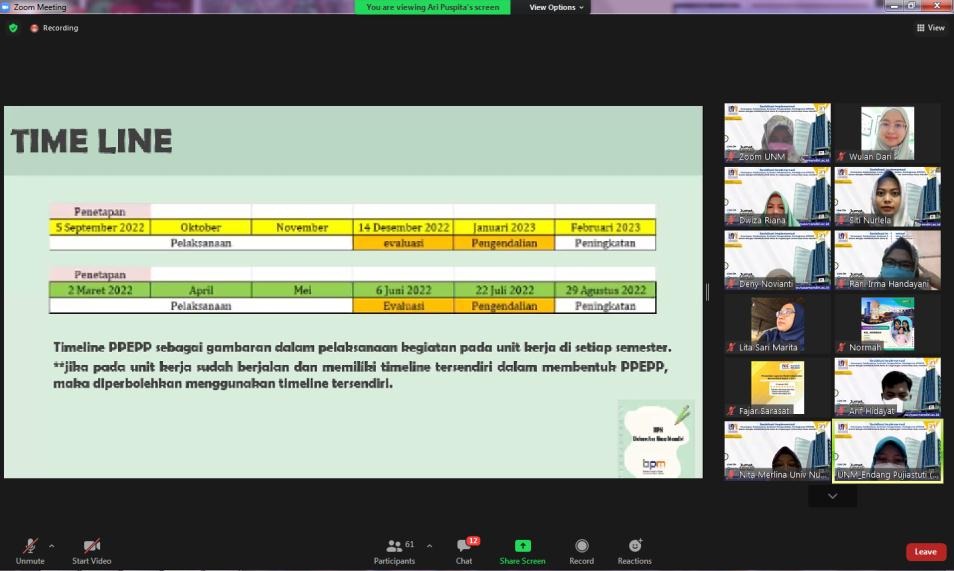954x571 pixels.
Task: Select the Lita Sari Marita video tile
Action: (x=777, y=324)
